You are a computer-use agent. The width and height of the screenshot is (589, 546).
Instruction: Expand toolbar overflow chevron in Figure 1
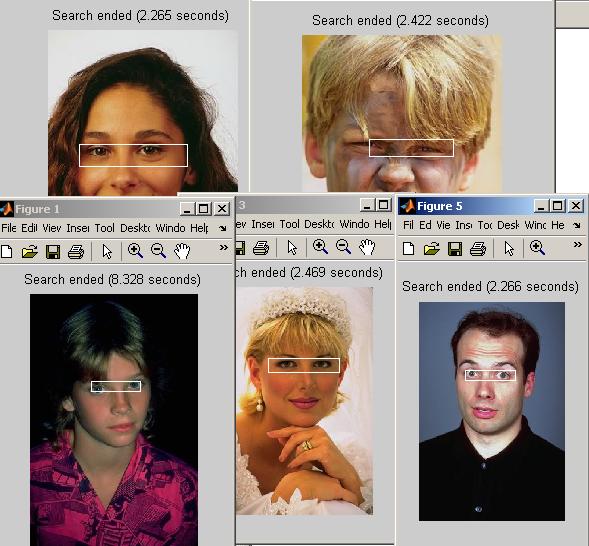[x=224, y=247]
